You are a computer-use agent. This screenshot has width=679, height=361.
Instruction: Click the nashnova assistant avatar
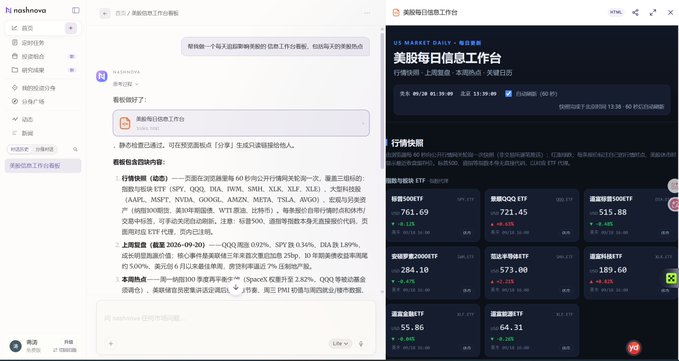click(x=102, y=76)
